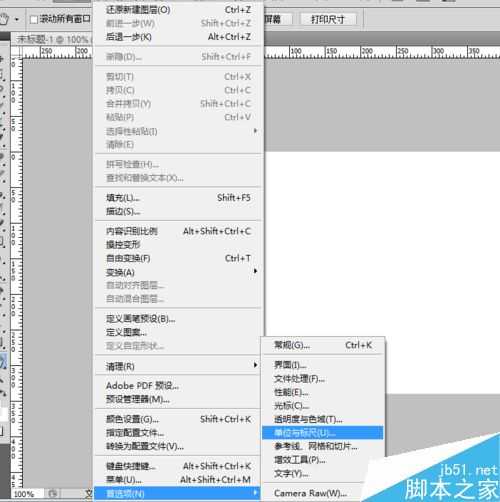Expand the 首选项(N) submenu arrow
The height and width of the screenshot is (502, 500).
coord(255,492)
